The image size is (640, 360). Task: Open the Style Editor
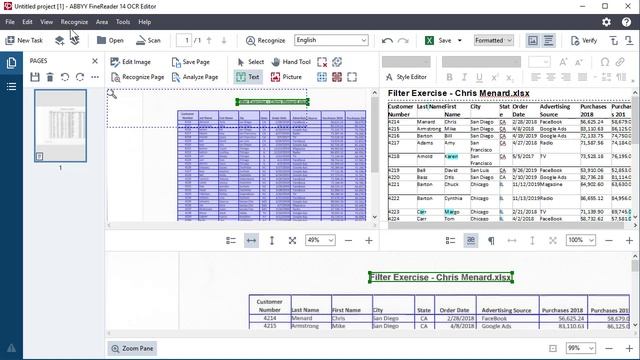tap(406, 77)
